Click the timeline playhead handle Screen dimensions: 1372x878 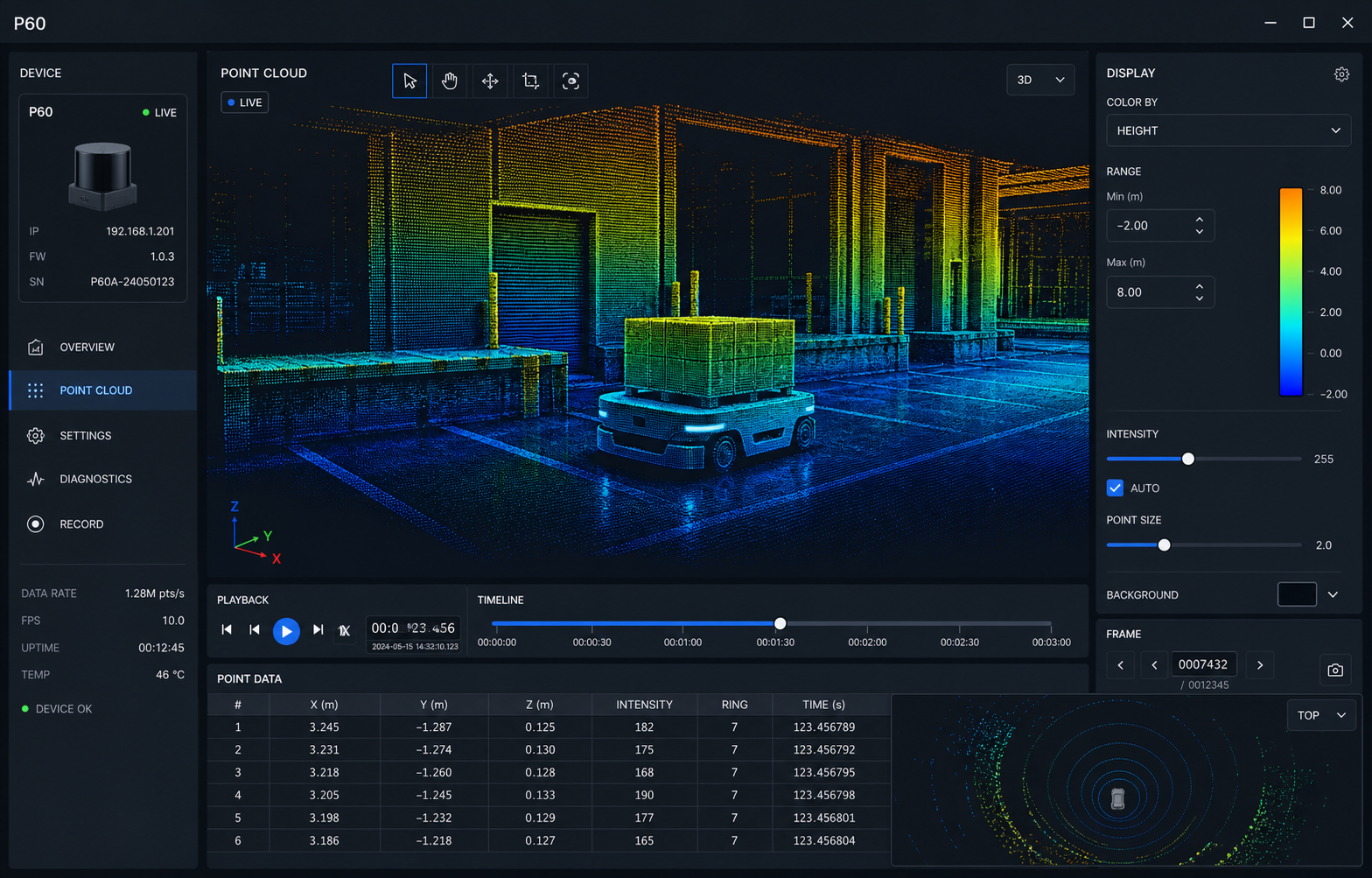click(x=780, y=623)
